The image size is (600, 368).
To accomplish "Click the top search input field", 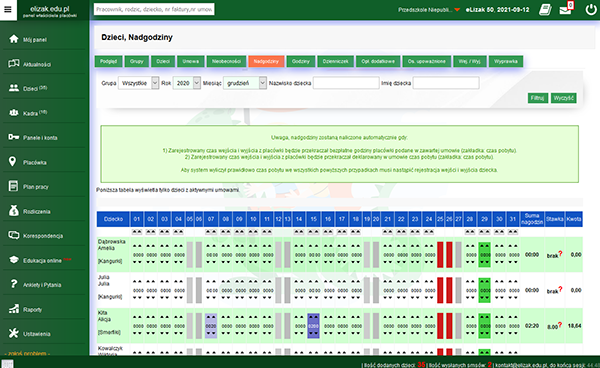I will (154, 9).
